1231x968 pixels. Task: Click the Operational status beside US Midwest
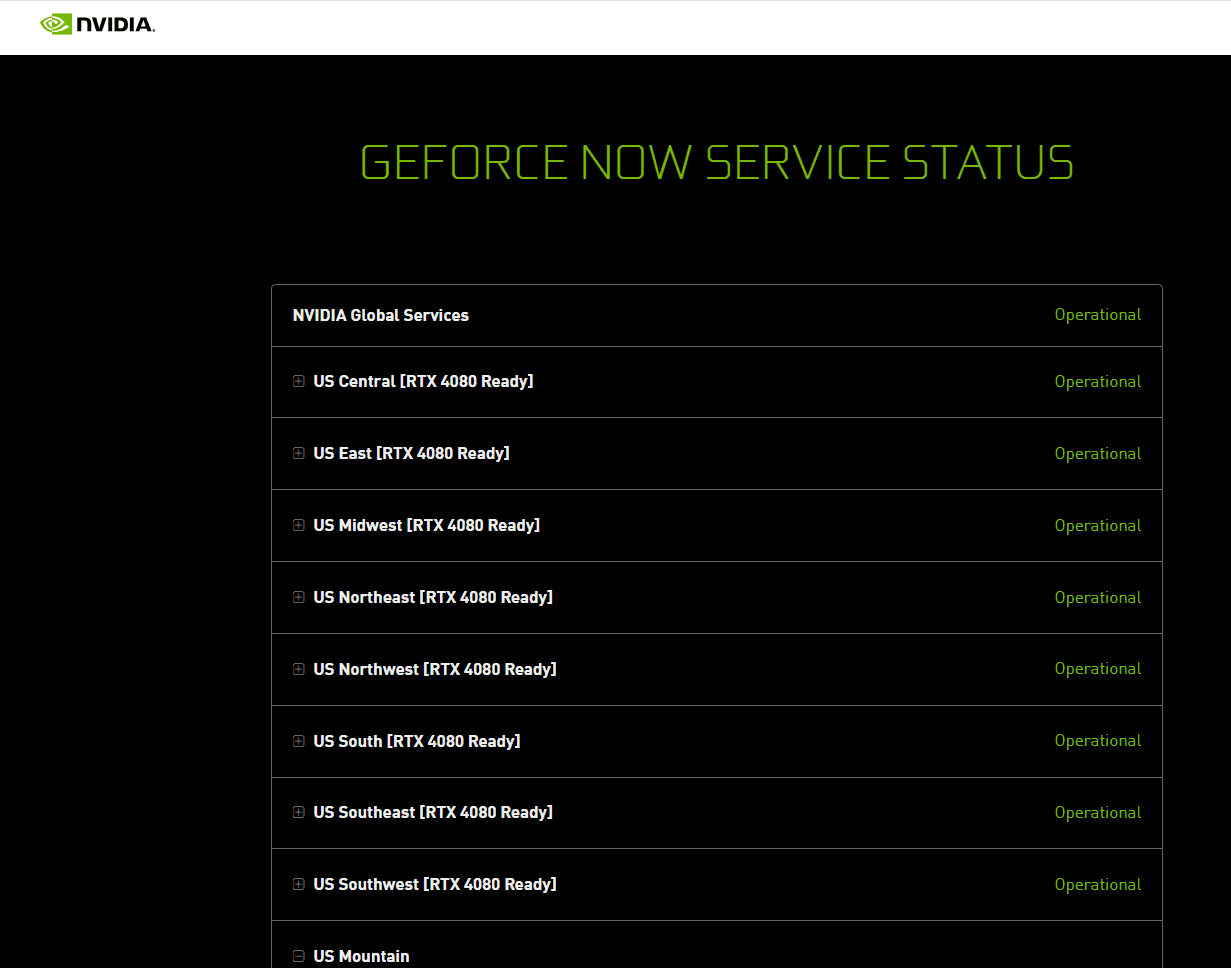tap(1097, 526)
